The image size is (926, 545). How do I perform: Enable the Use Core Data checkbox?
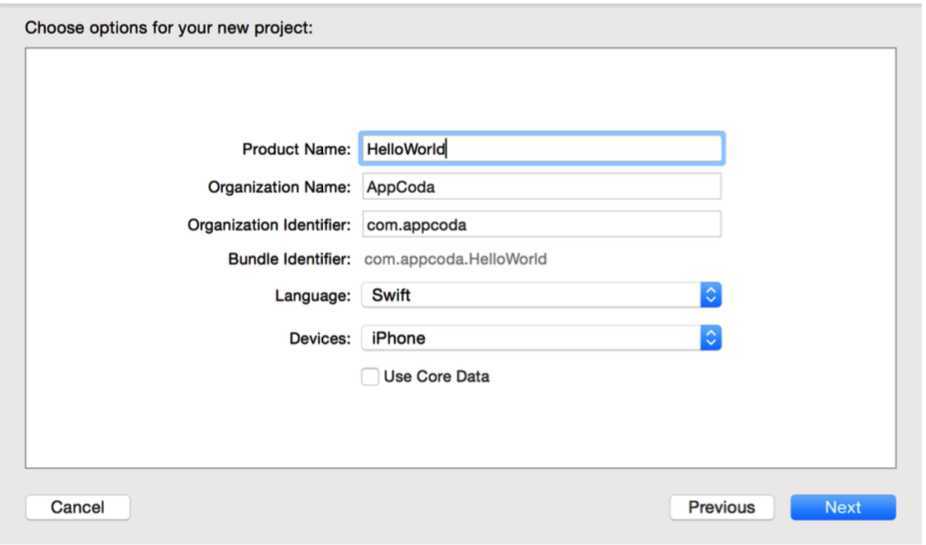(370, 377)
